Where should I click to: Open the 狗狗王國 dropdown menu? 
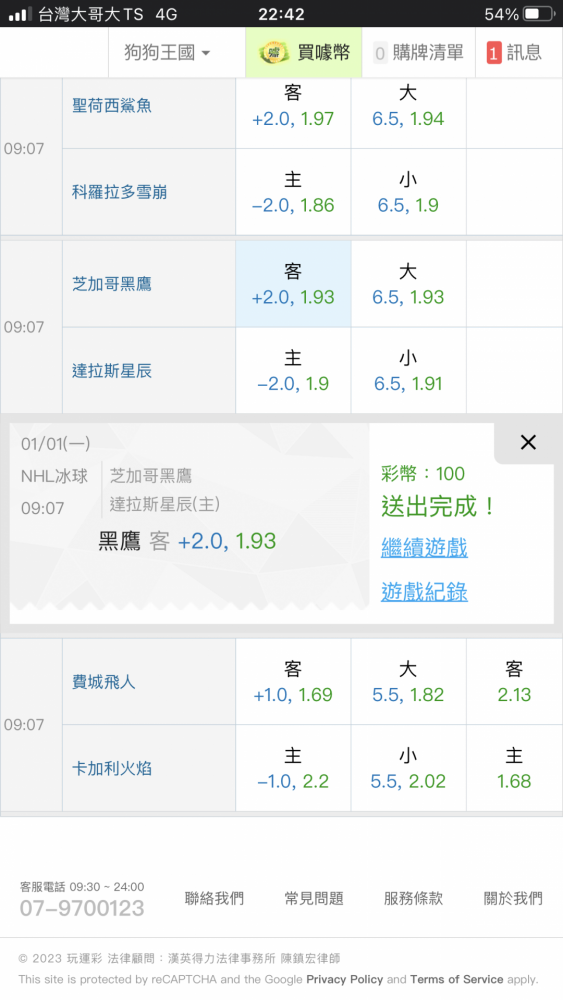(x=167, y=52)
